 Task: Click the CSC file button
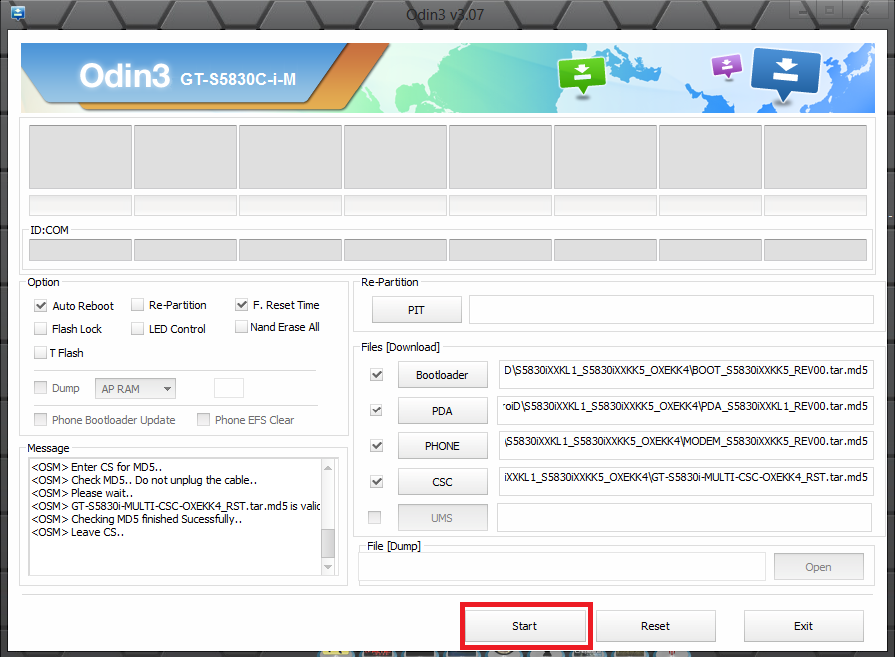pos(442,482)
